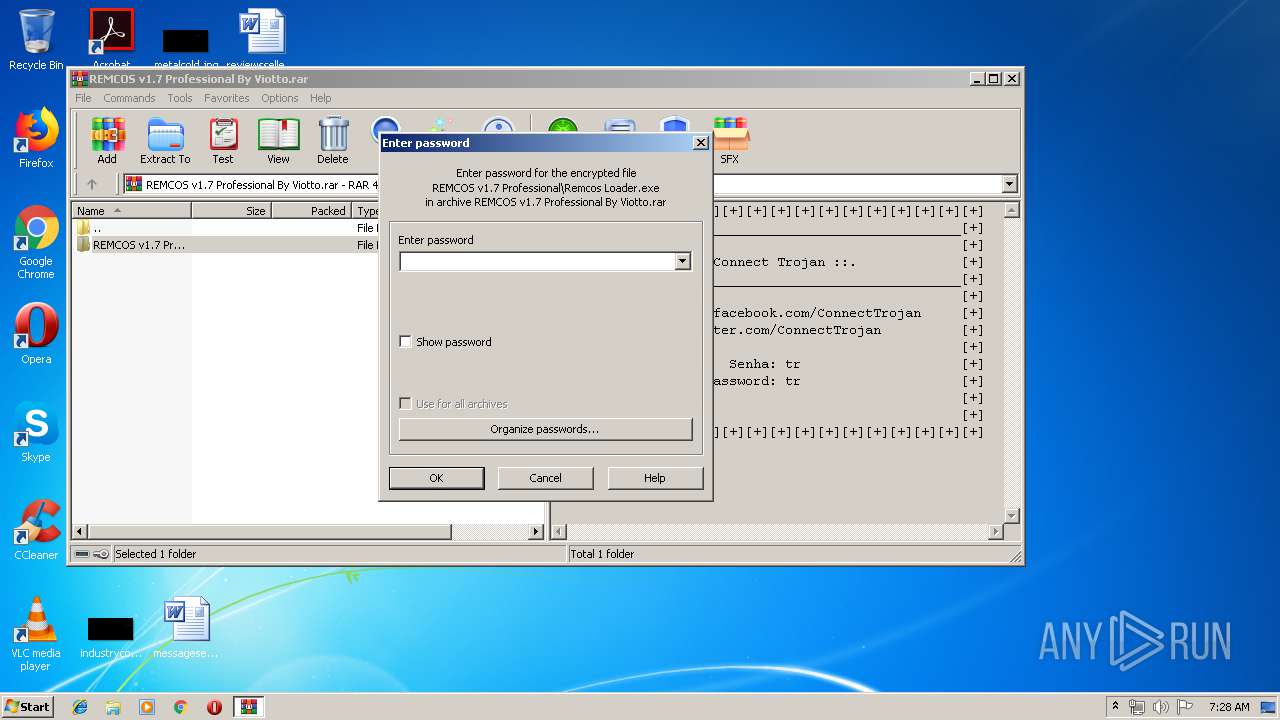This screenshot has width=1280, height=720.
Task: Open the Help menu
Action: pos(320,98)
